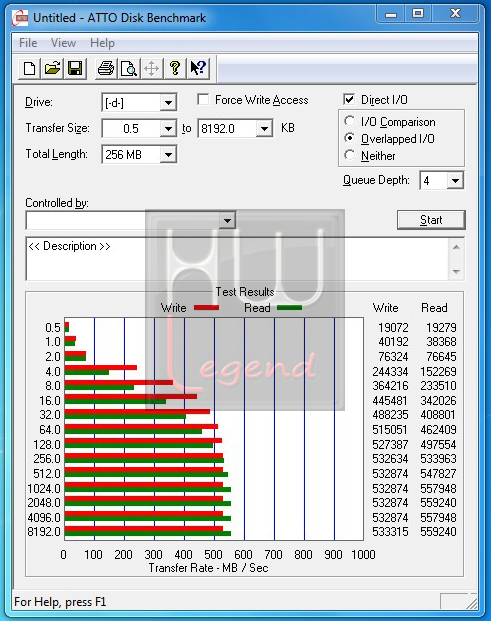Open the Queue Depth dropdown
The width and height of the screenshot is (491, 621).
point(455,181)
